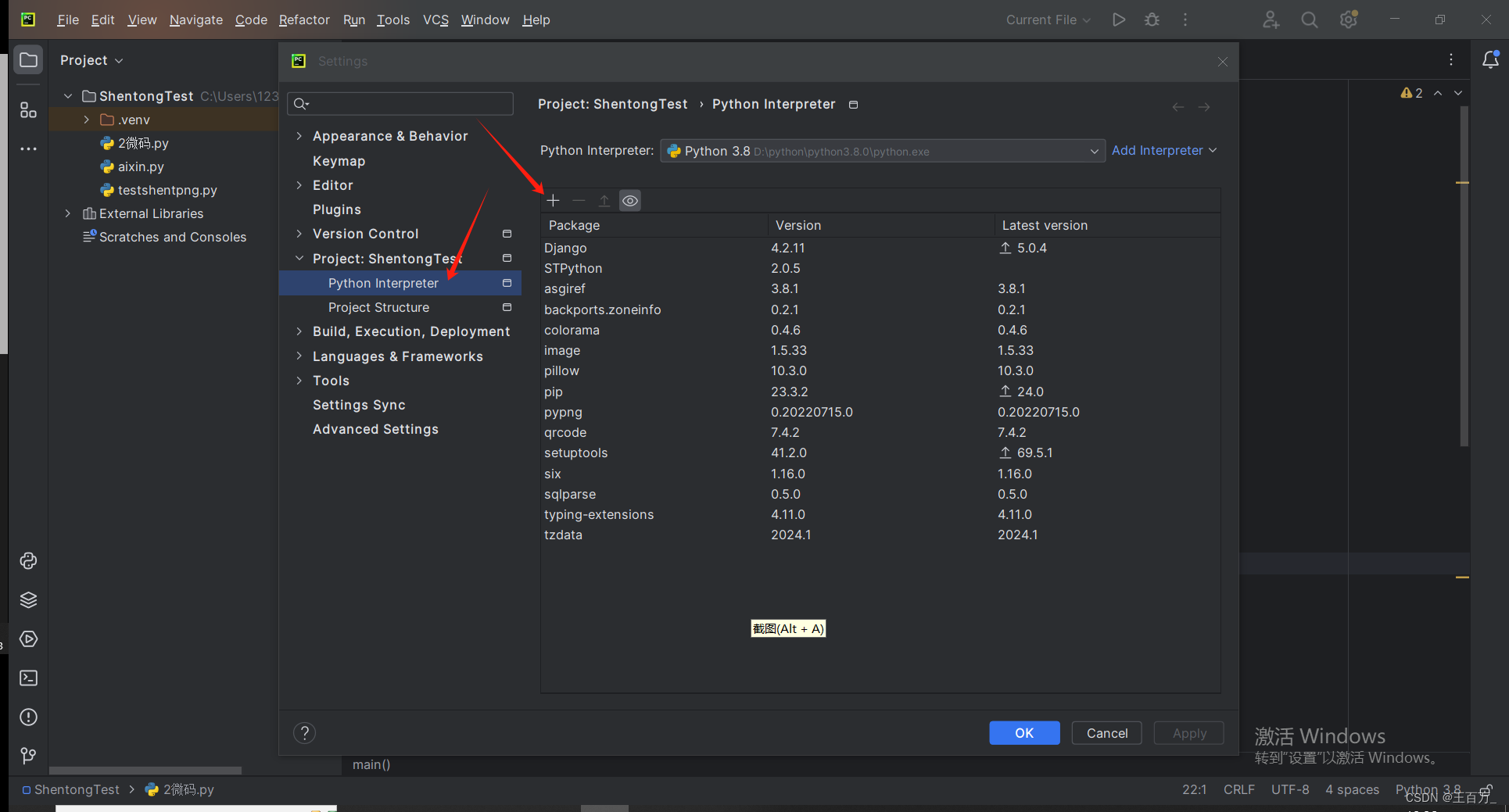Expand the Version Control settings node
The height and width of the screenshot is (812, 1509).
point(299,234)
